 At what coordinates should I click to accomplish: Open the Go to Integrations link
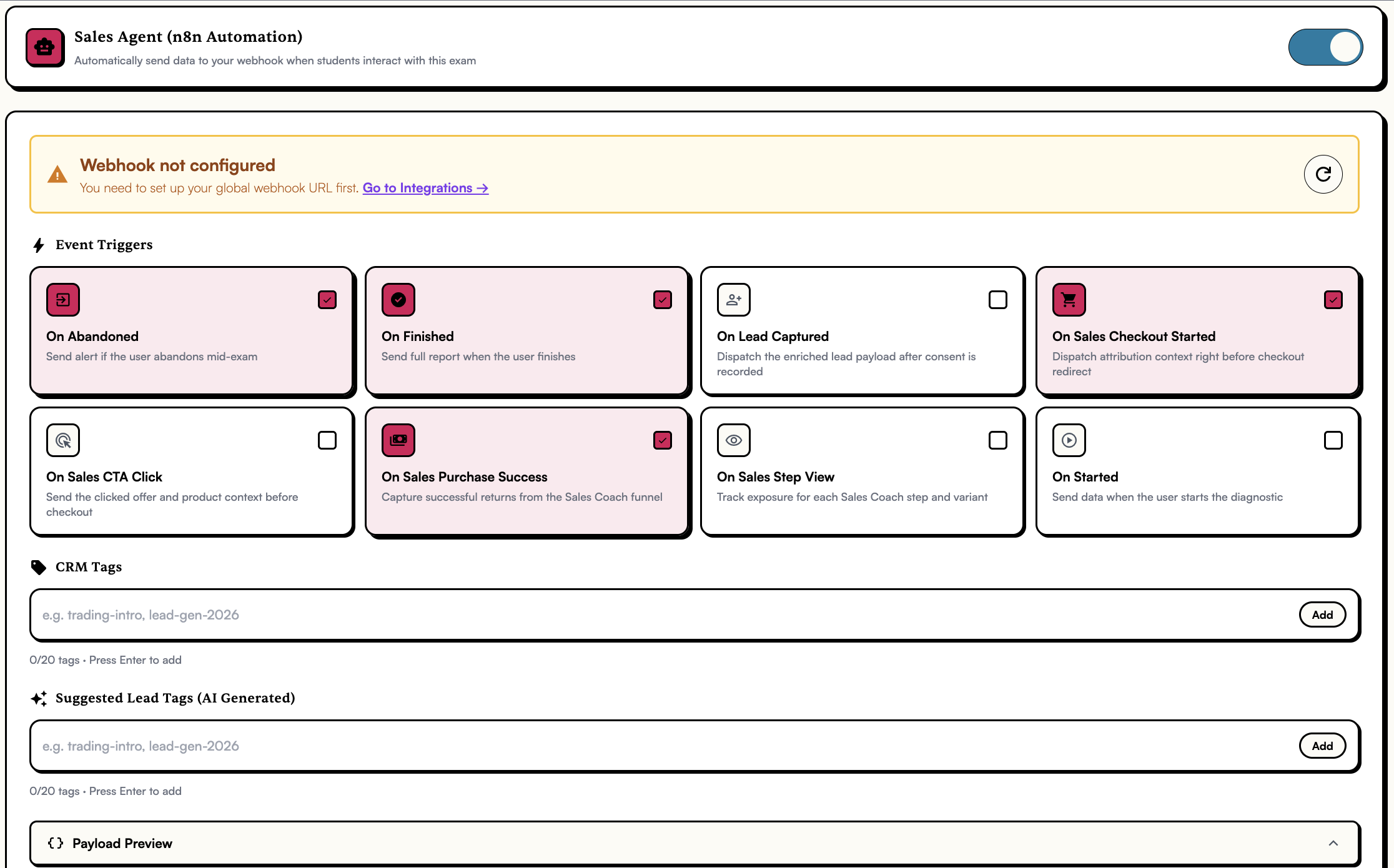point(425,188)
